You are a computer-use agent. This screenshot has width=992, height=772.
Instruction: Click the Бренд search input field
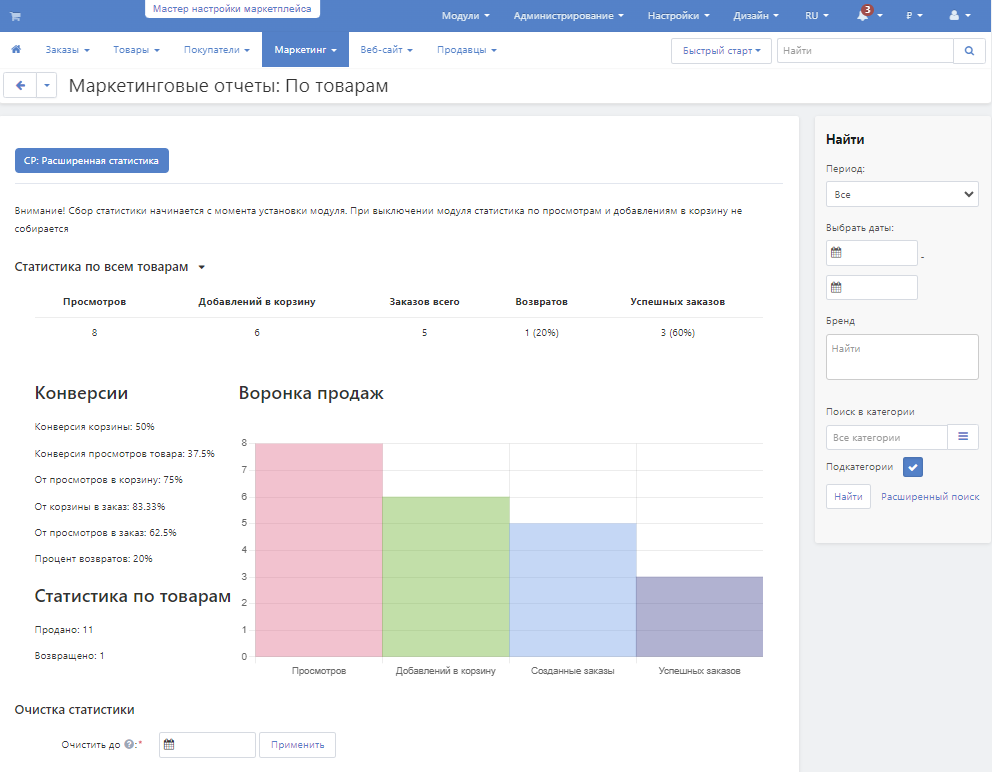click(x=902, y=357)
